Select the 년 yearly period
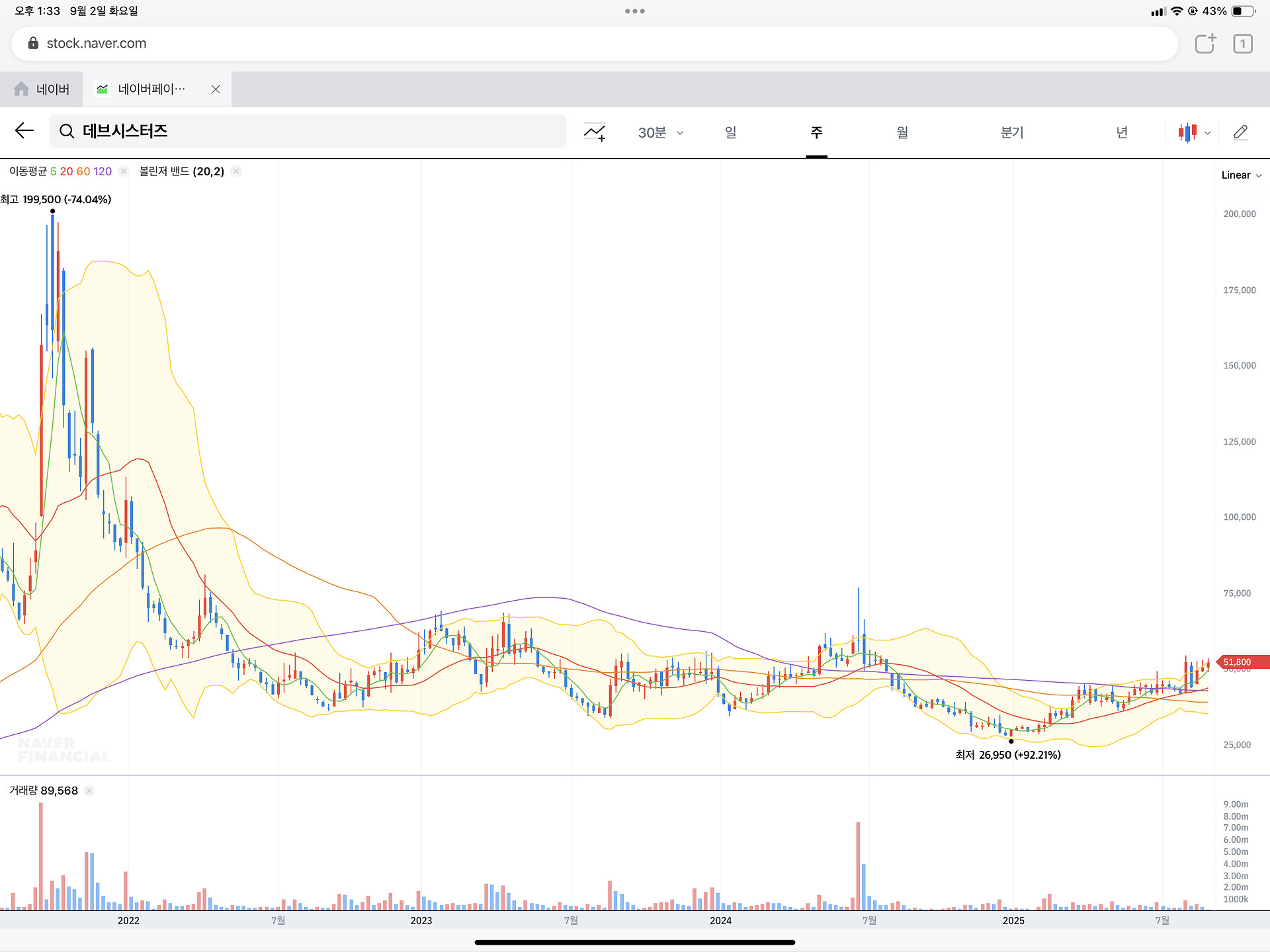This screenshot has height=952, width=1270. (1122, 132)
